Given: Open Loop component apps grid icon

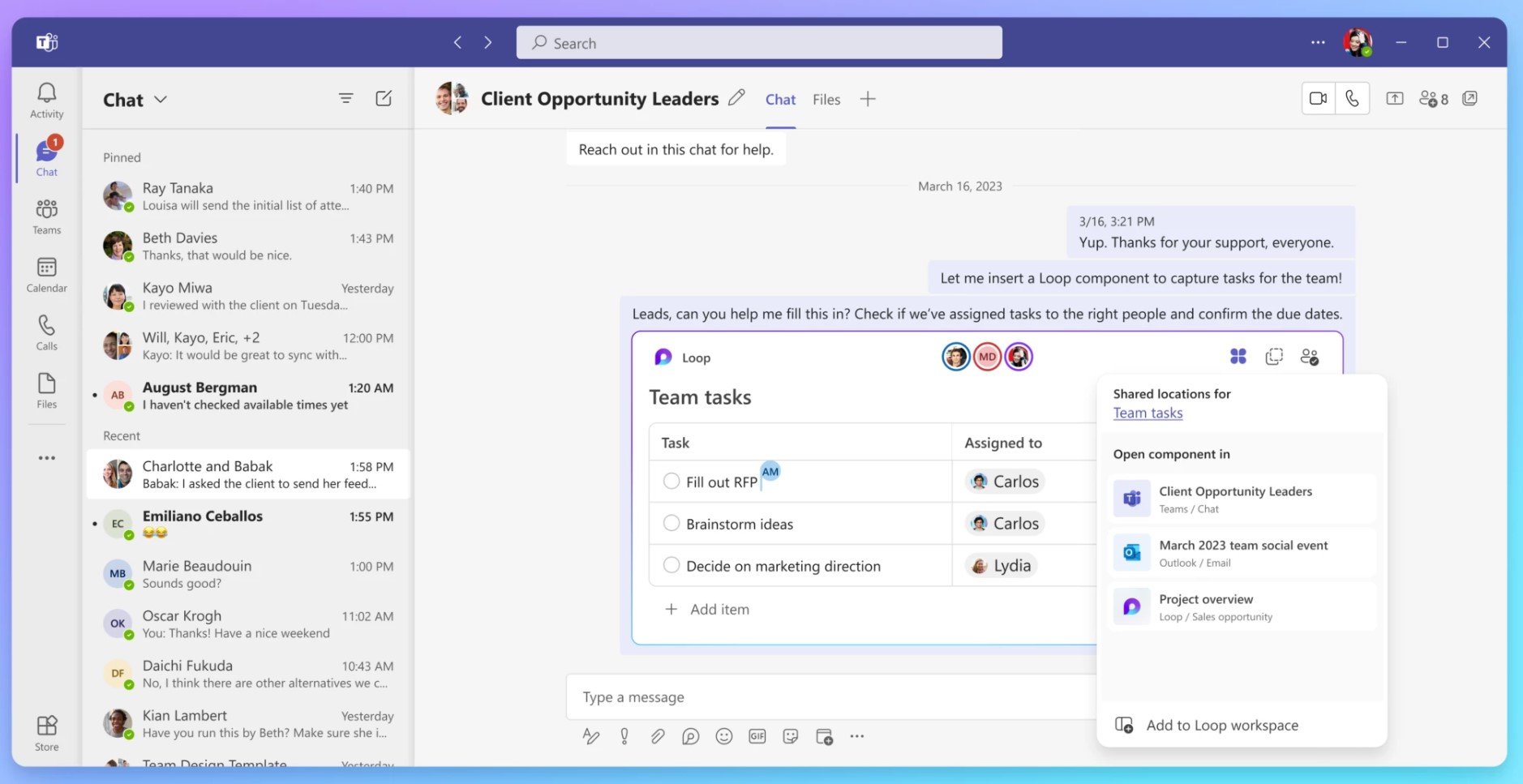Looking at the screenshot, I should click(x=1238, y=356).
